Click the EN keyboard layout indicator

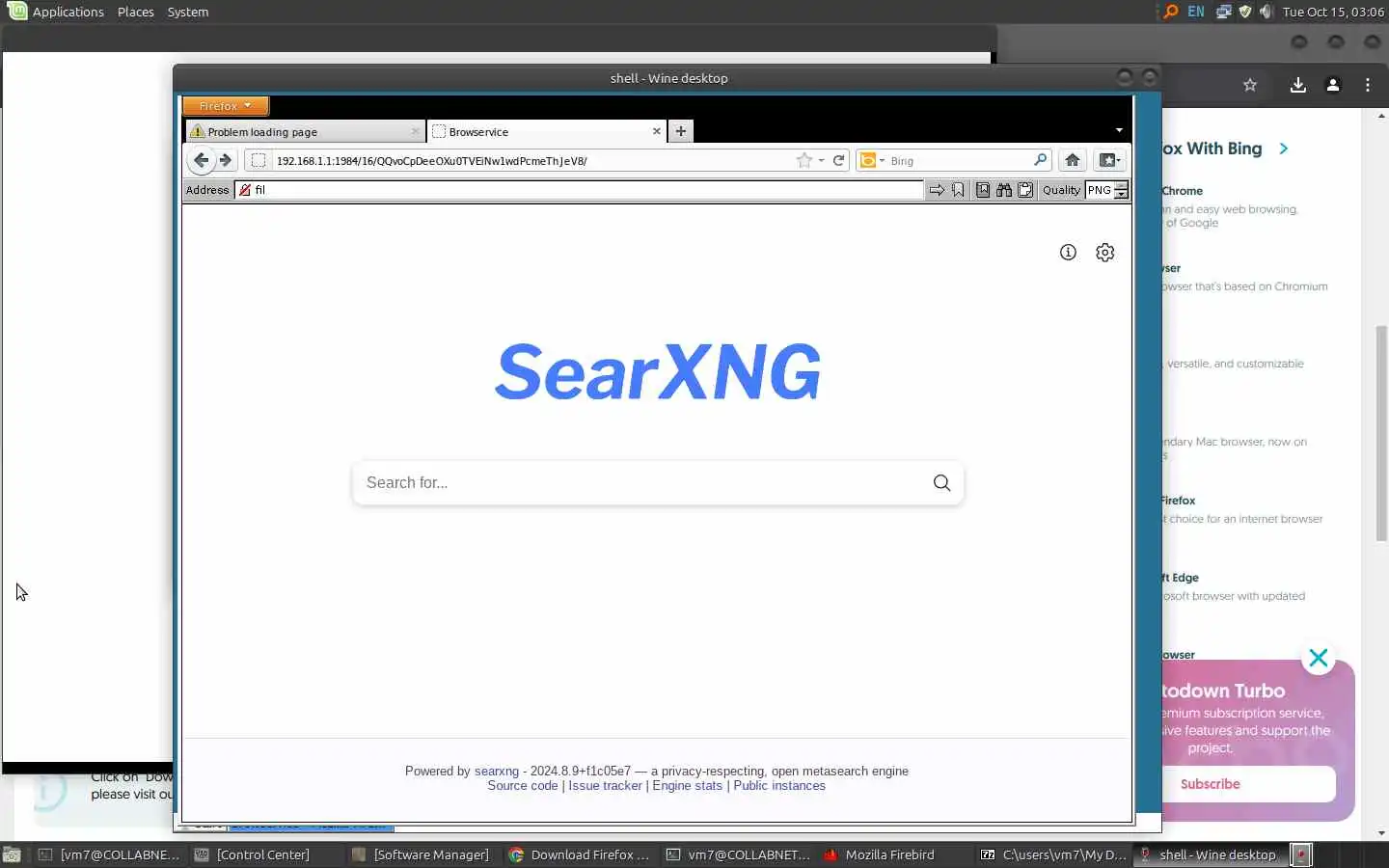[1196, 12]
